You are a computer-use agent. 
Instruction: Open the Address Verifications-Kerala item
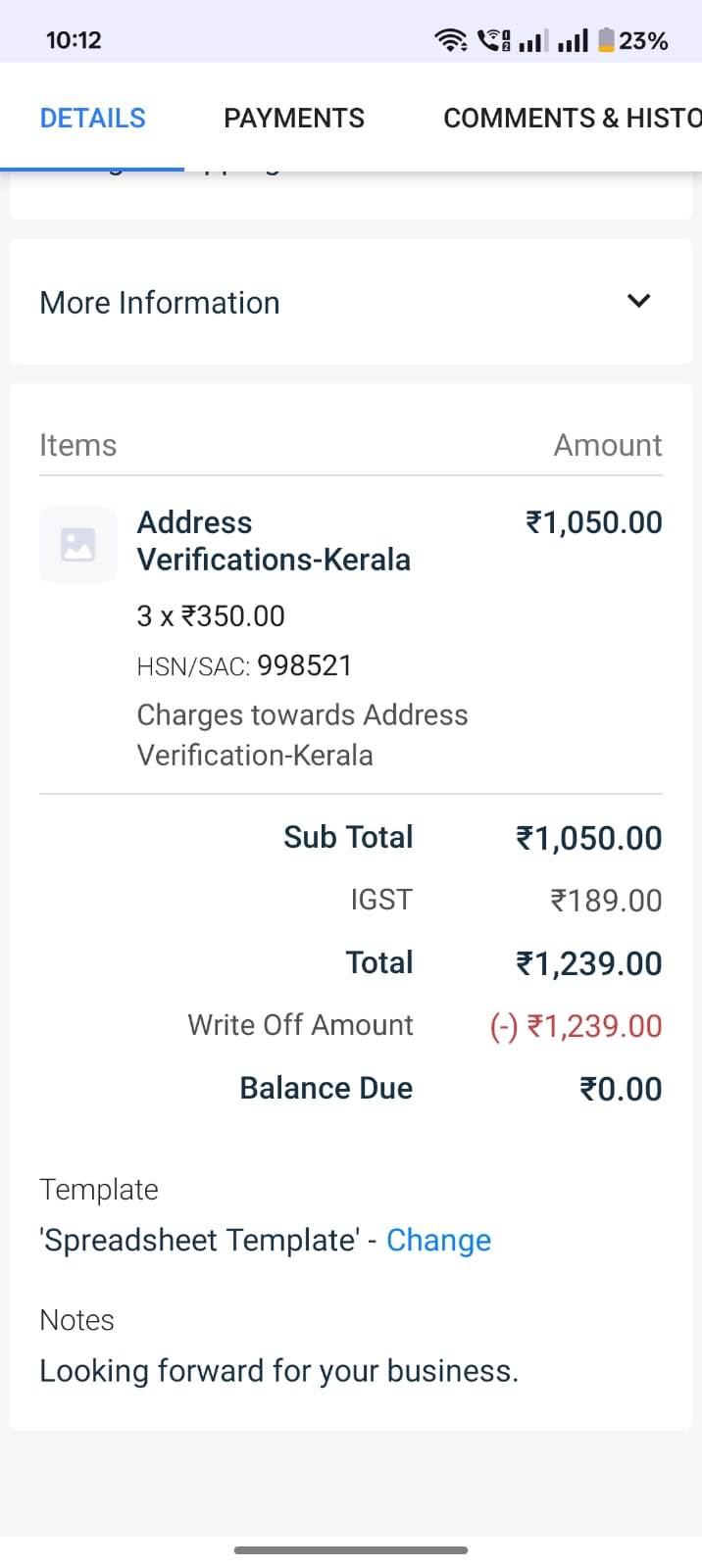274,541
